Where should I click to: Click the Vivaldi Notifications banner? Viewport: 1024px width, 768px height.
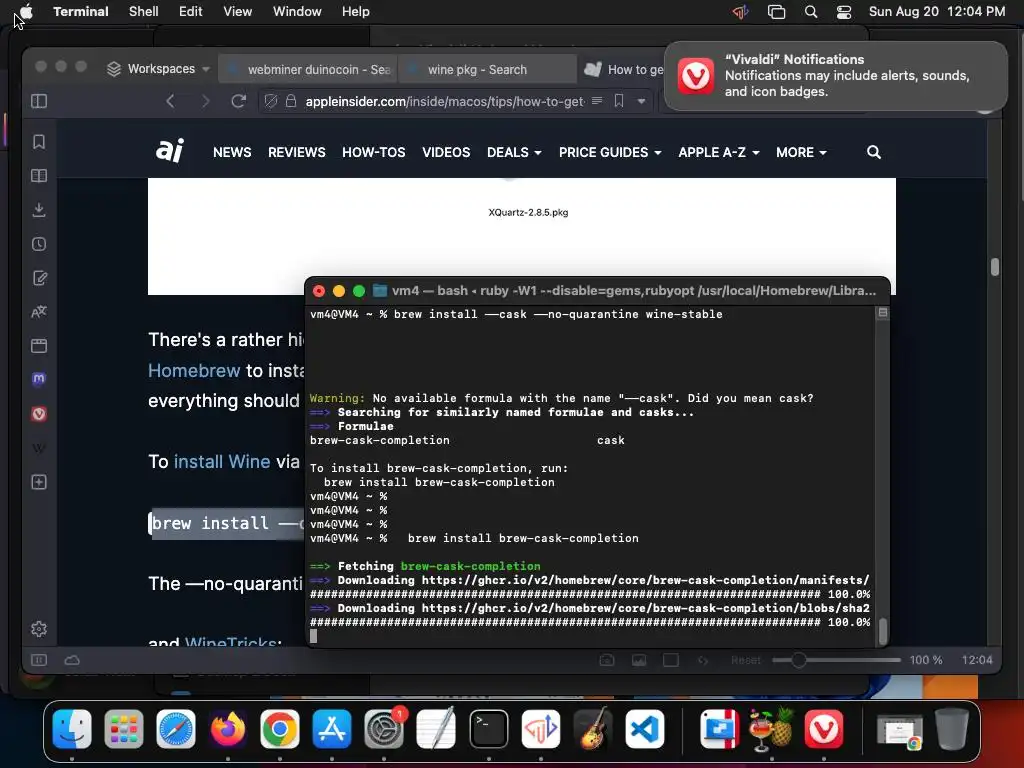(x=835, y=76)
